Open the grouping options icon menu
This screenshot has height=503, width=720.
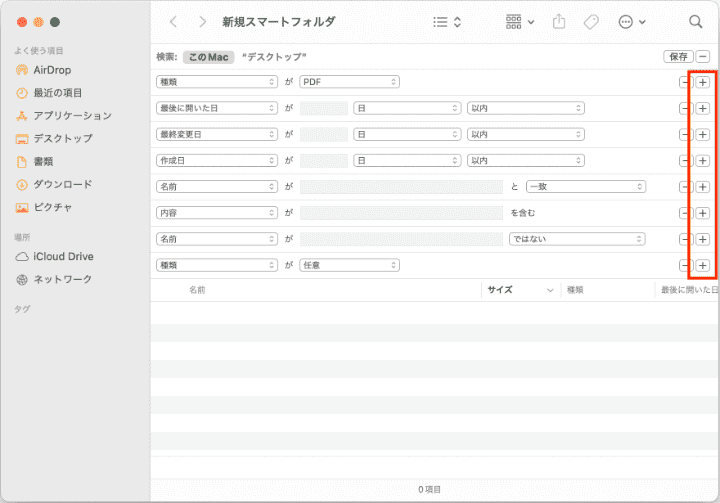tap(520, 21)
